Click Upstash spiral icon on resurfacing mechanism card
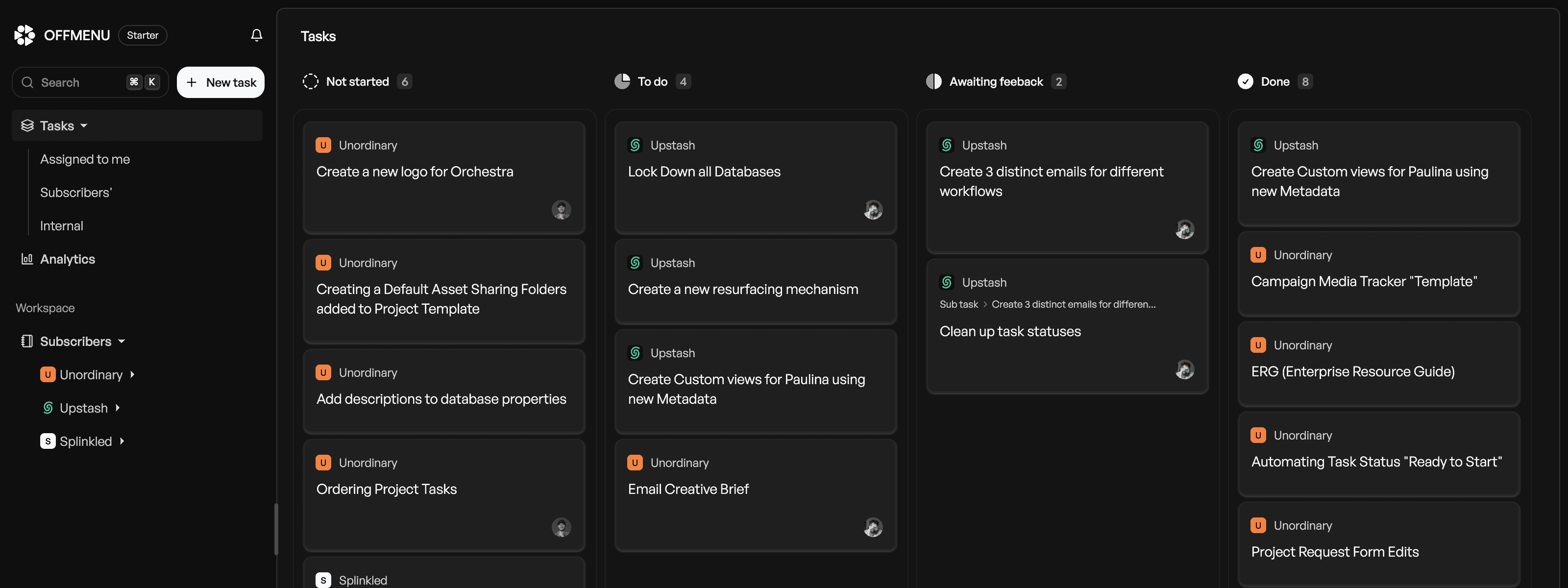This screenshot has width=1568, height=588. [635, 263]
